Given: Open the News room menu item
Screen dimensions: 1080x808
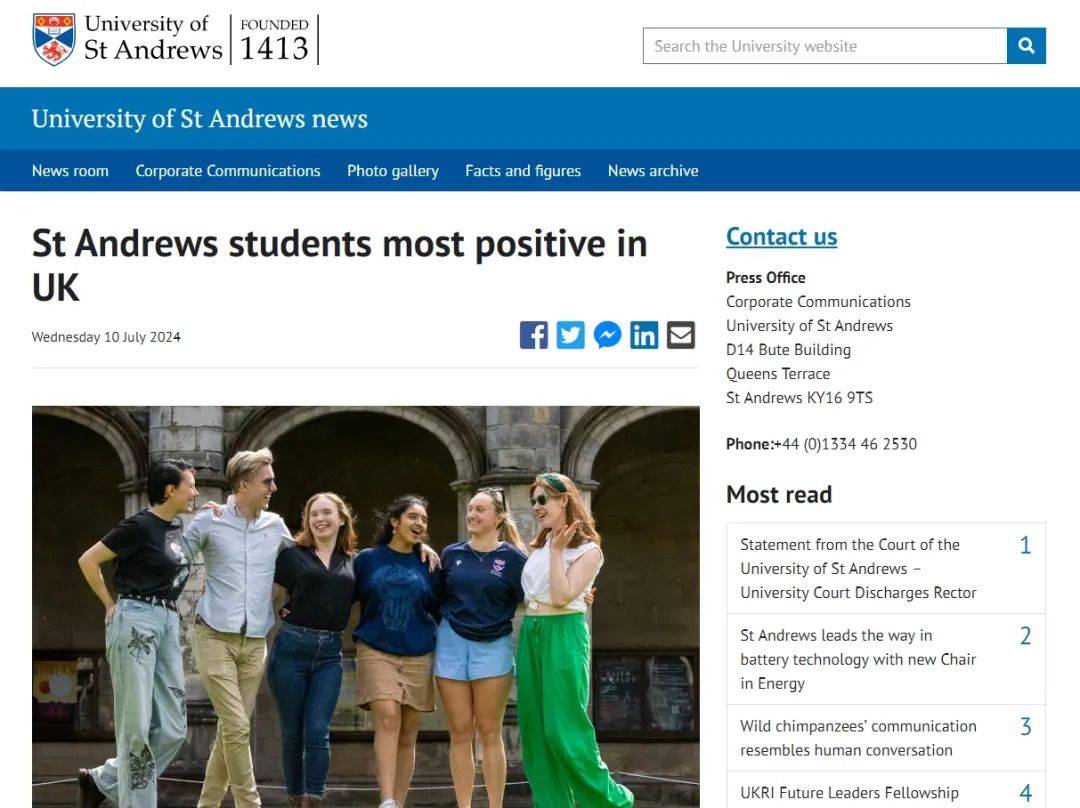Looking at the screenshot, I should click(70, 171).
